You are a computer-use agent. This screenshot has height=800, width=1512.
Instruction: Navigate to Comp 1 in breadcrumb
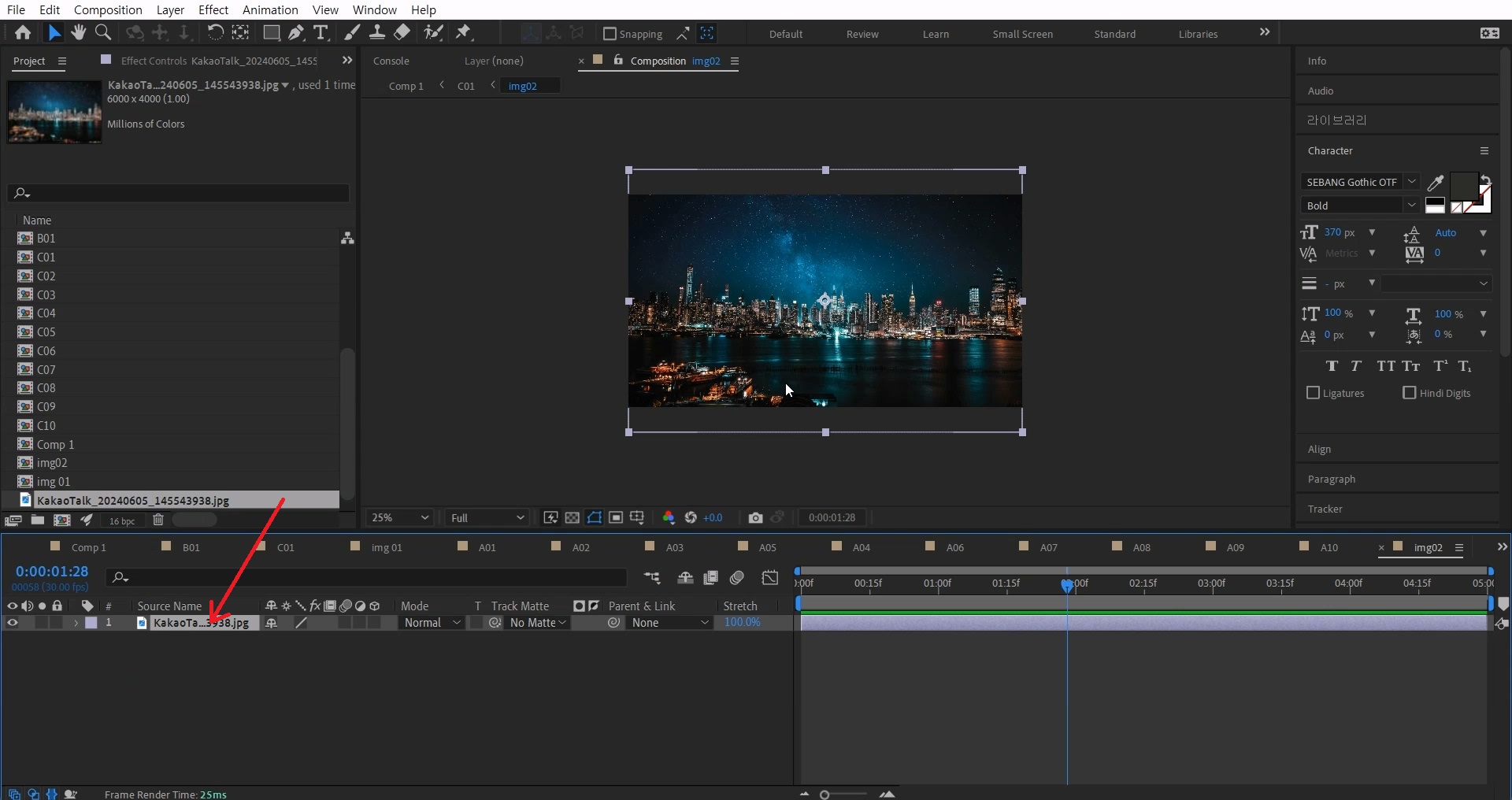(x=406, y=86)
